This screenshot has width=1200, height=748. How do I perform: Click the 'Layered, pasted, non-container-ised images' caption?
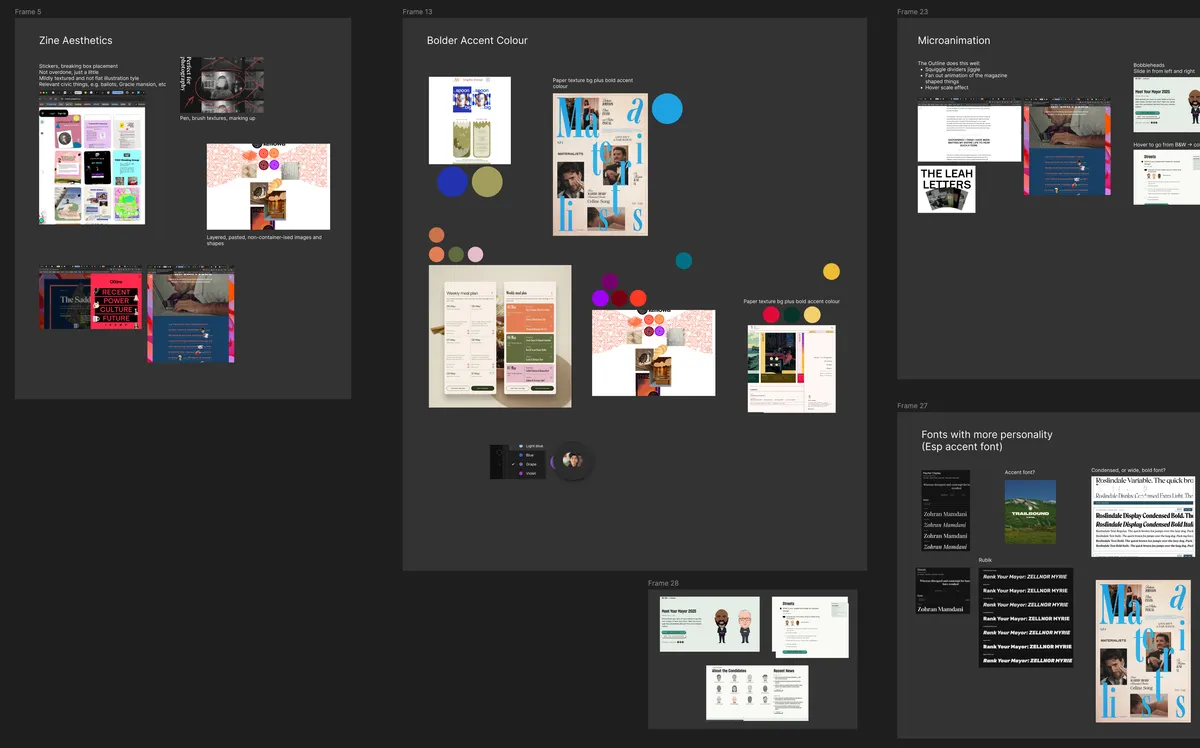click(x=265, y=240)
